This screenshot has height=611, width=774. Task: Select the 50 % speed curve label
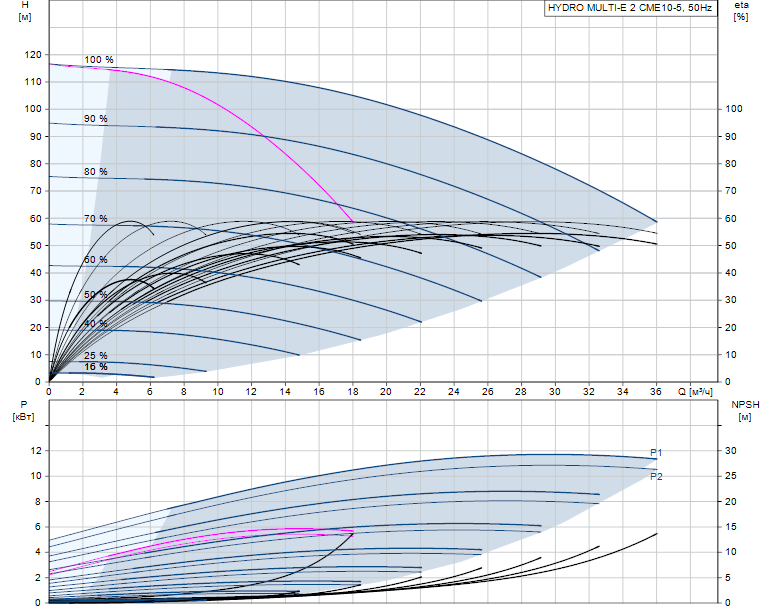click(x=96, y=295)
